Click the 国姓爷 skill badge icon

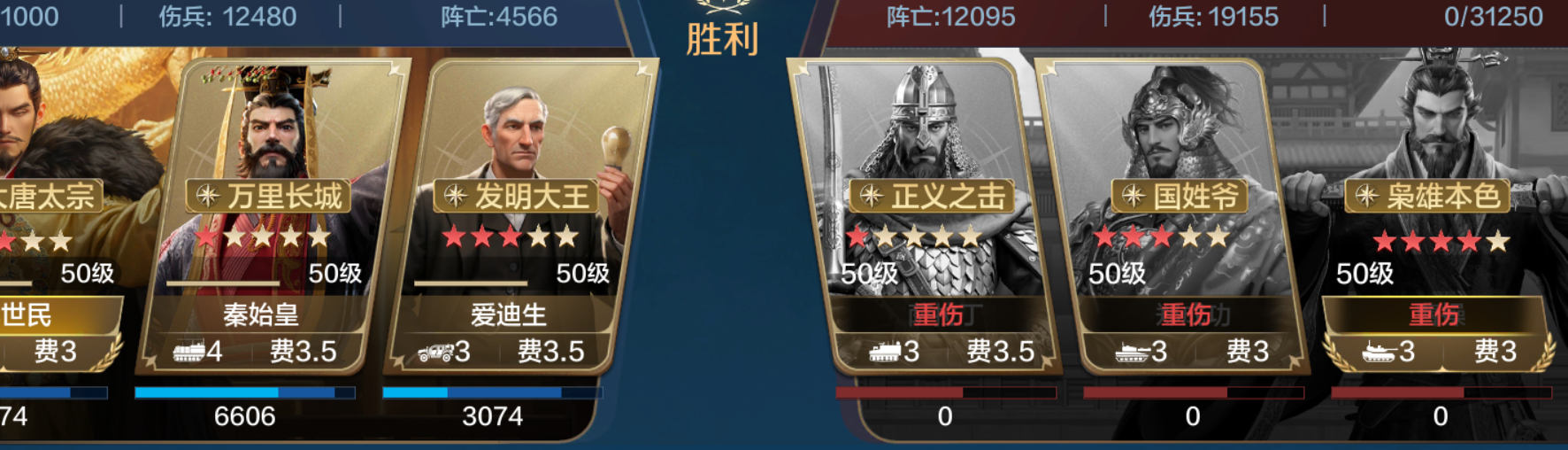[1134, 196]
